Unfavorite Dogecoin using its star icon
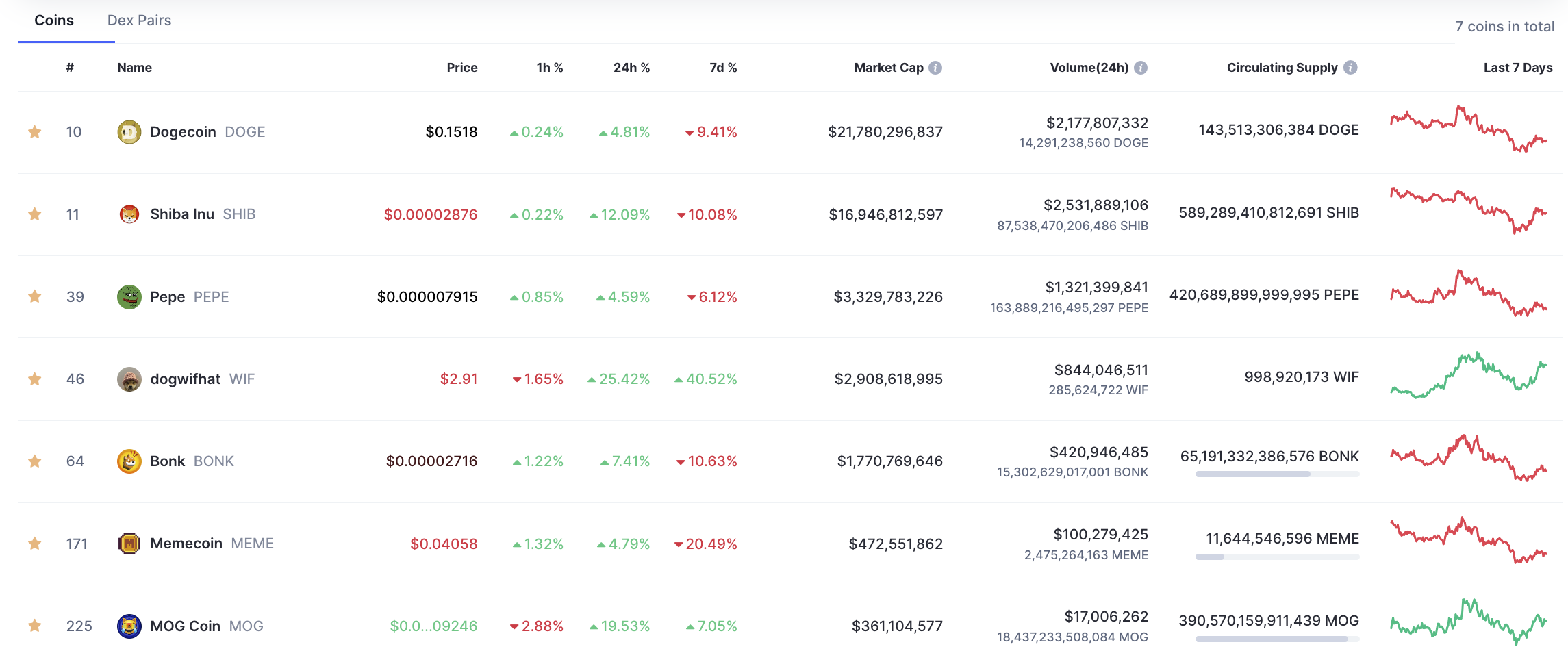This screenshot has height=664, width=1568. [34, 132]
